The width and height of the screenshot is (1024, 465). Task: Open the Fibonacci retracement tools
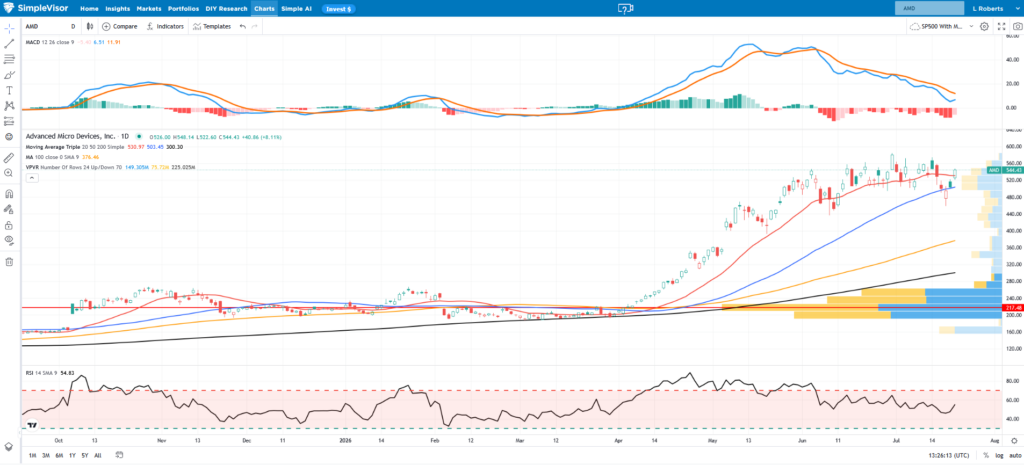coord(9,59)
